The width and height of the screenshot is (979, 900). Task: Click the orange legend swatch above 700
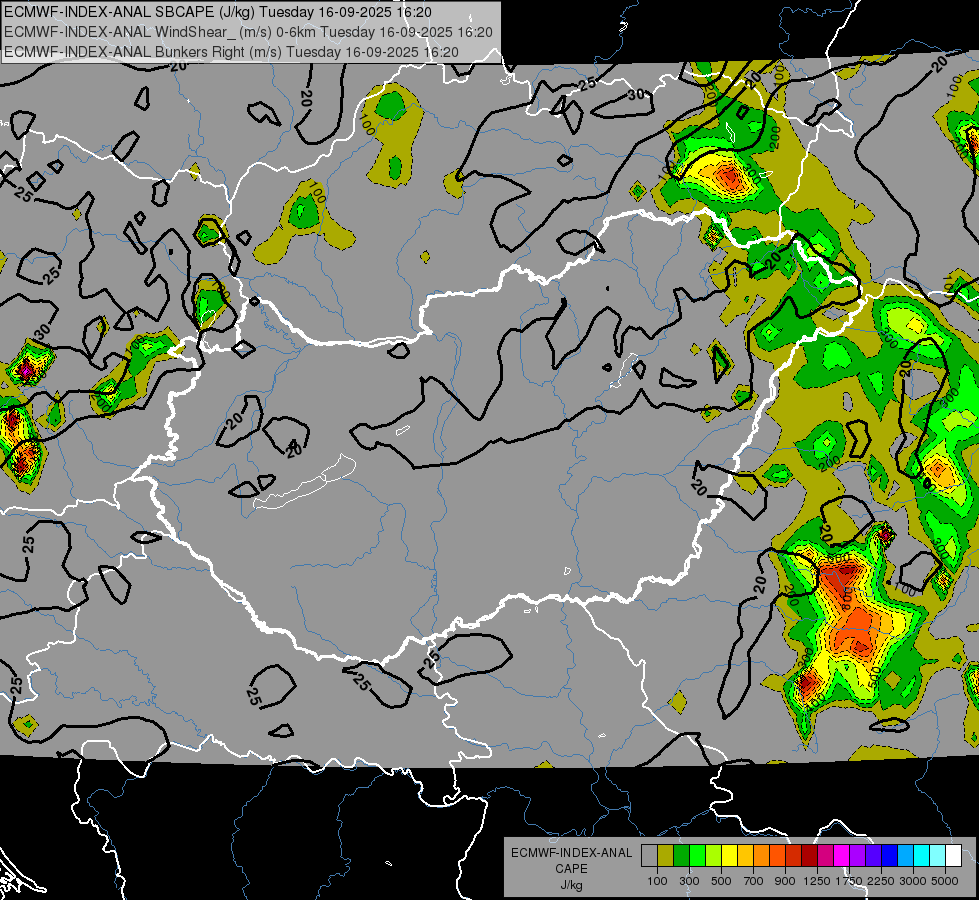point(761,856)
